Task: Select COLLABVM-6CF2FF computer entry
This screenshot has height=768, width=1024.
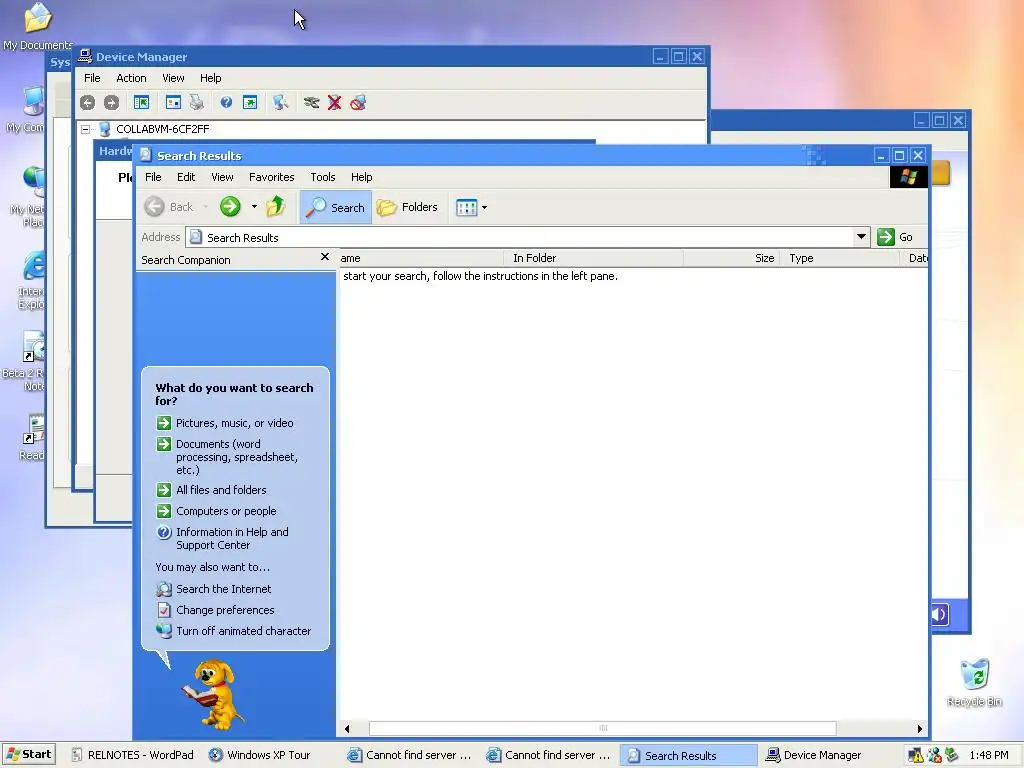Action: pos(163,129)
